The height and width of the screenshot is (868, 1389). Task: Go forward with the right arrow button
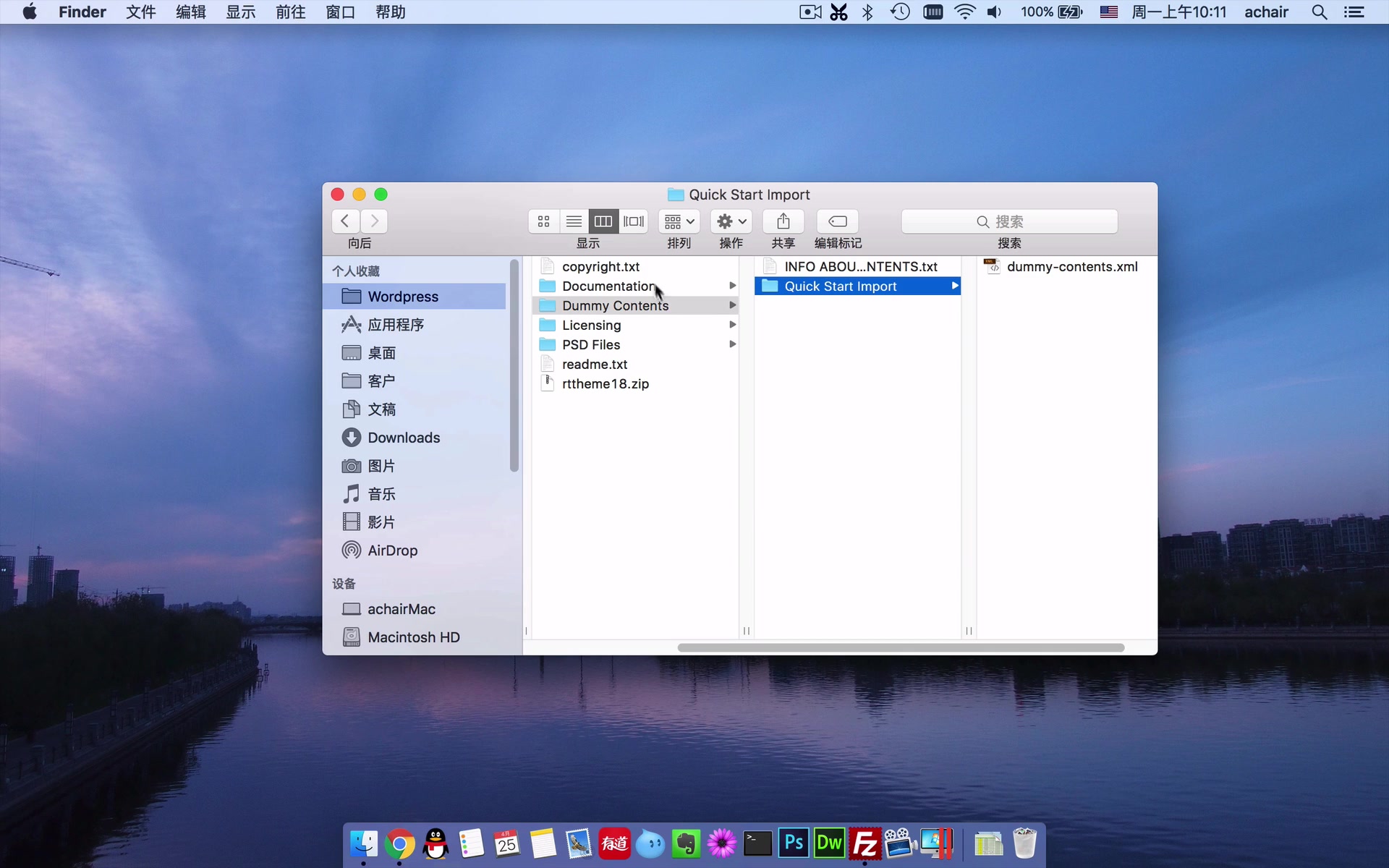[374, 221]
